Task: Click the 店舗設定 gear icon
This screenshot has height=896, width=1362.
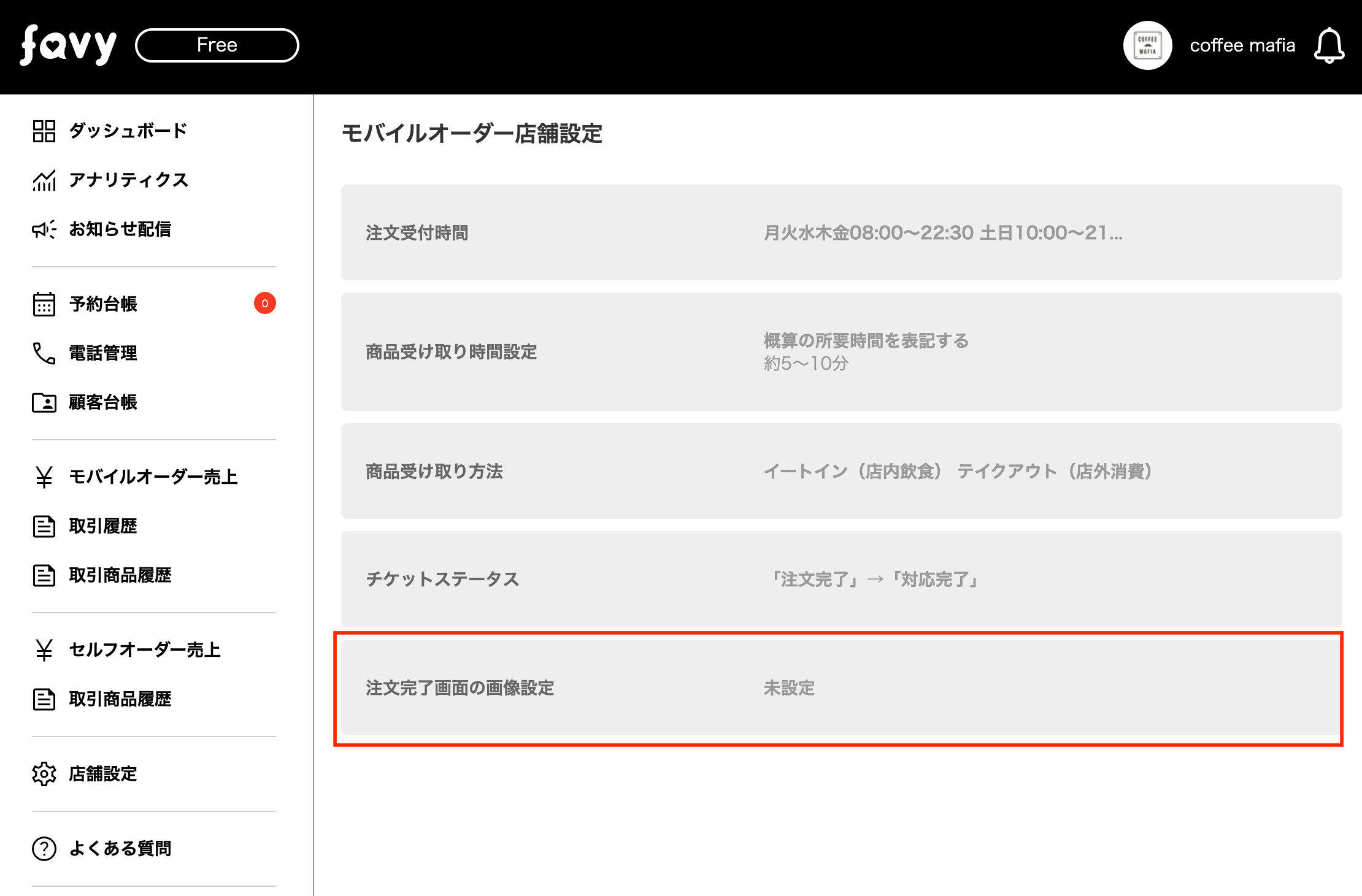Action: (44, 774)
